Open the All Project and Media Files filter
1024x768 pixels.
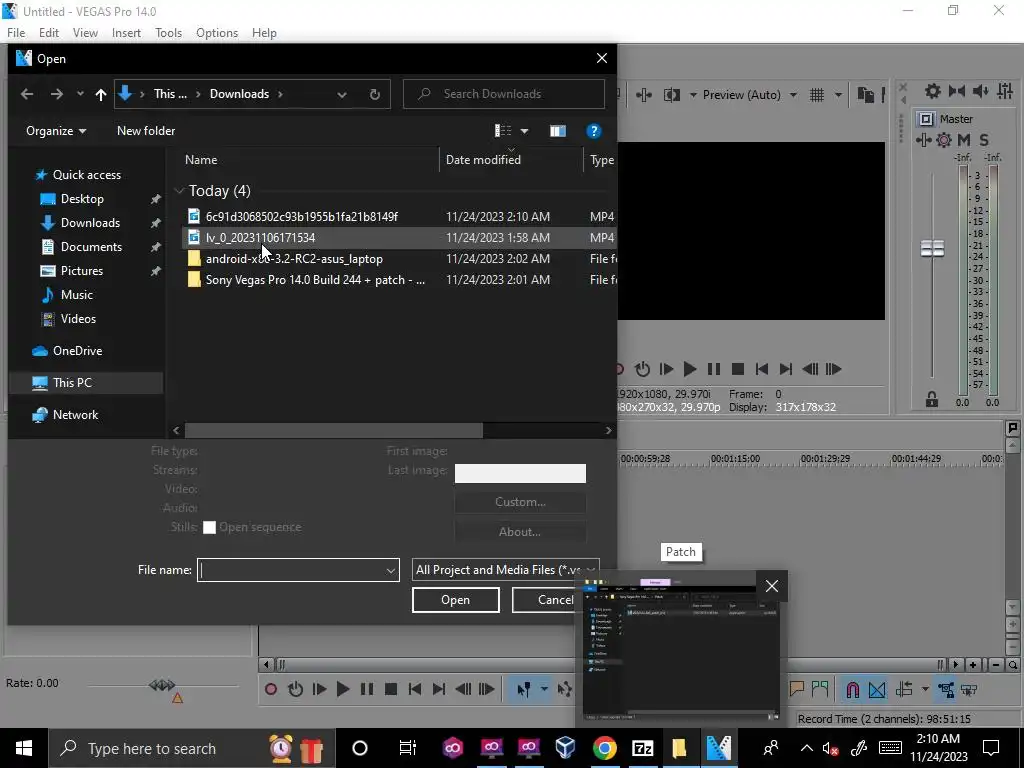(x=505, y=570)
